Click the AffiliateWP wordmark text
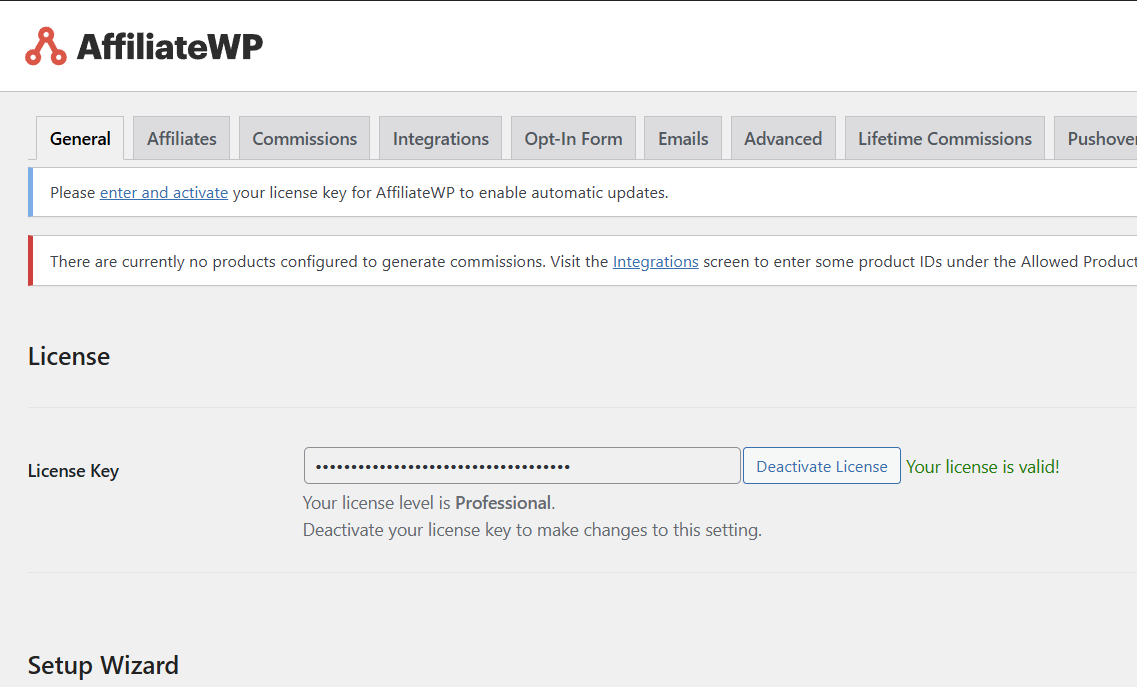Image resolution: width=1137 pixels, height=687 pixels. [x=170, y=46]
